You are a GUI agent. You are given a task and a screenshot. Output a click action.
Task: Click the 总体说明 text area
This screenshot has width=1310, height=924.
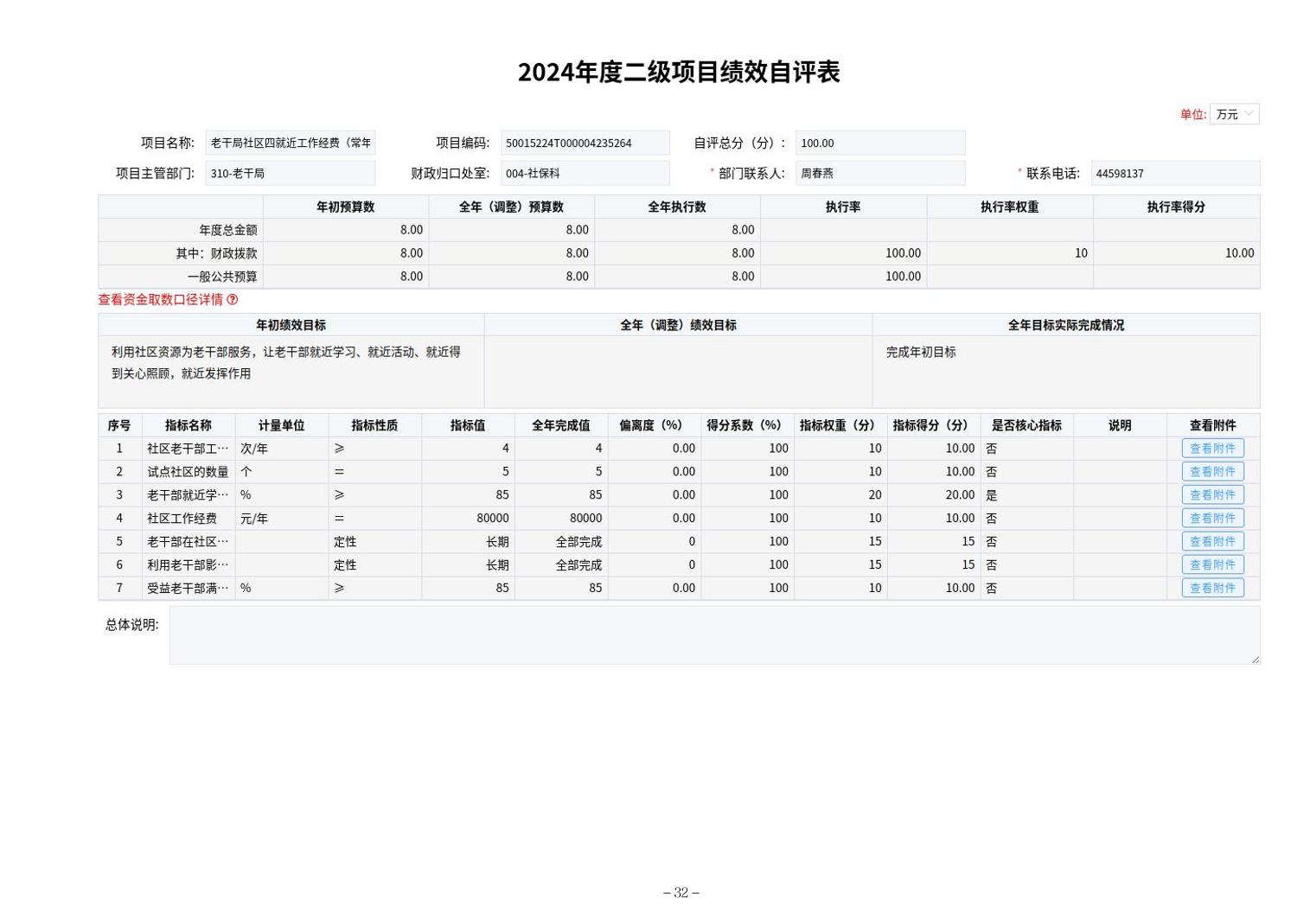714,634
